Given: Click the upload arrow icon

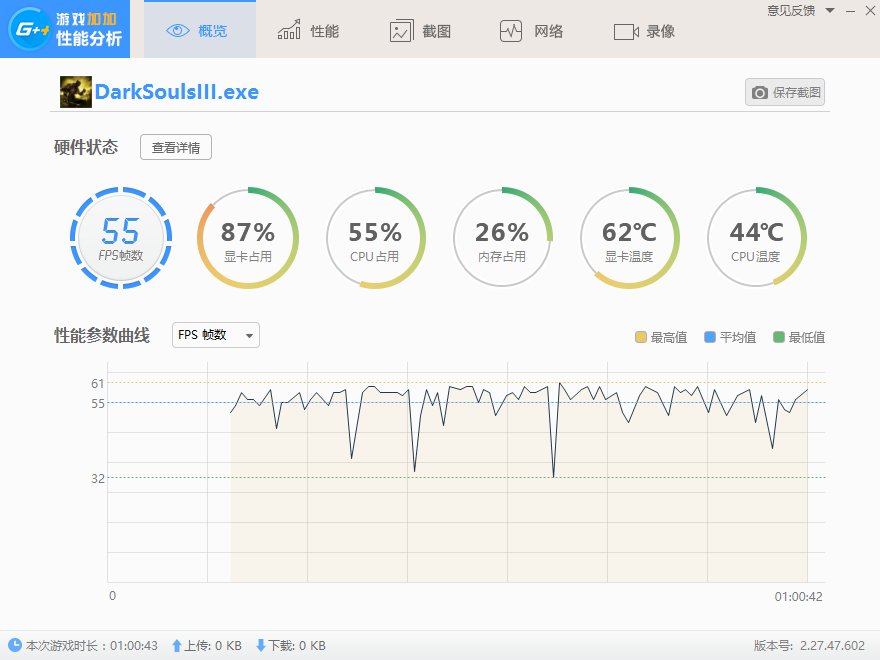Looking at the screenshot, I should pos(177,645).
